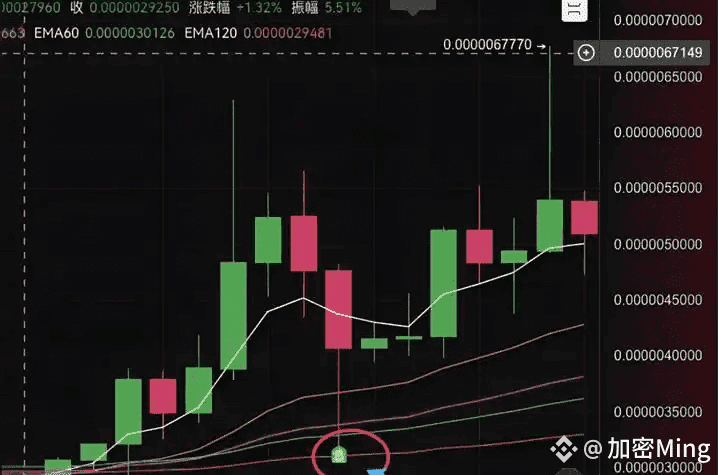
Task: Click the 振幅 5.51% statistic
Action: 326,8
